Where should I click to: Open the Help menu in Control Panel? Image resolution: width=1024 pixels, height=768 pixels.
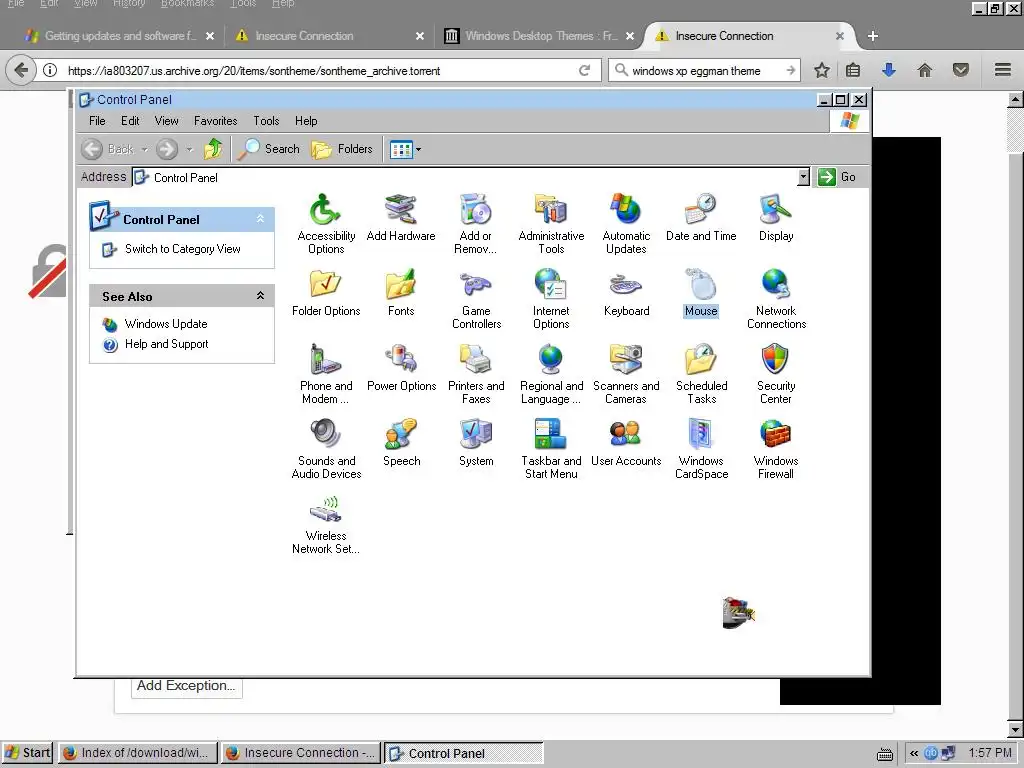click(306, 121)
